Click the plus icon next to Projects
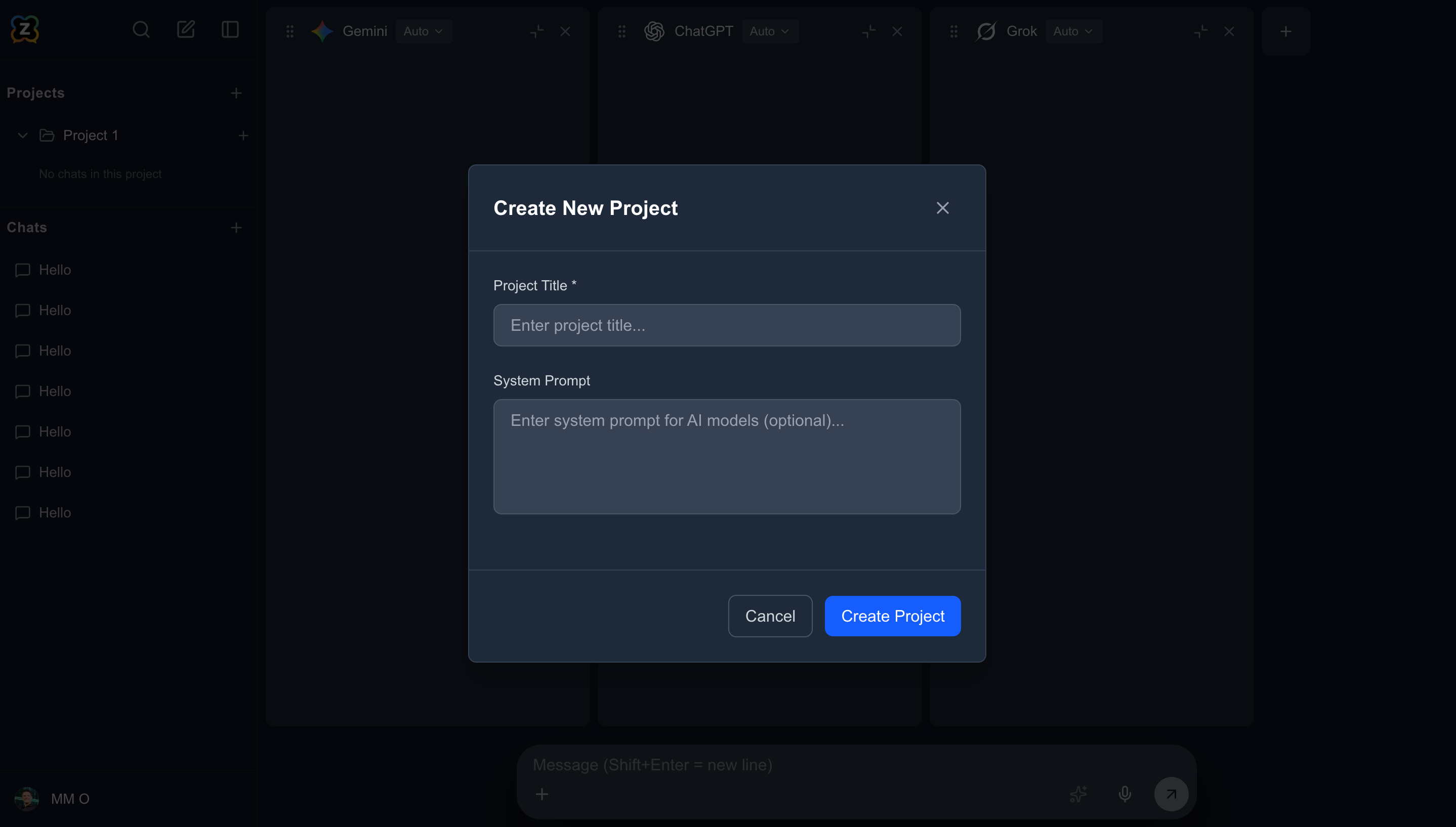Viewport: 1456px width, 827px height. [236, 93]
